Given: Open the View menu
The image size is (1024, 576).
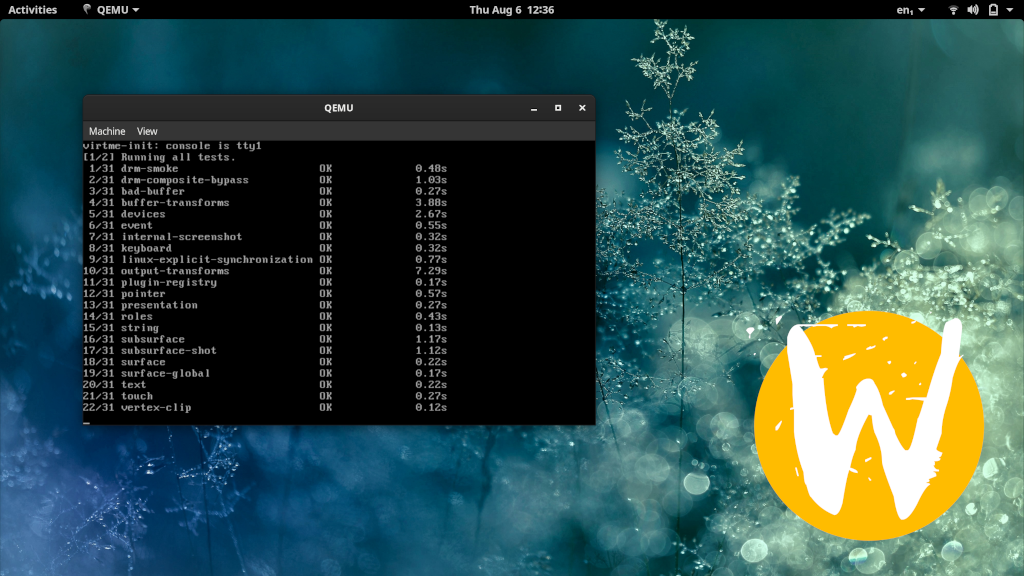Looking at the screenshot, I should (147, 131).
